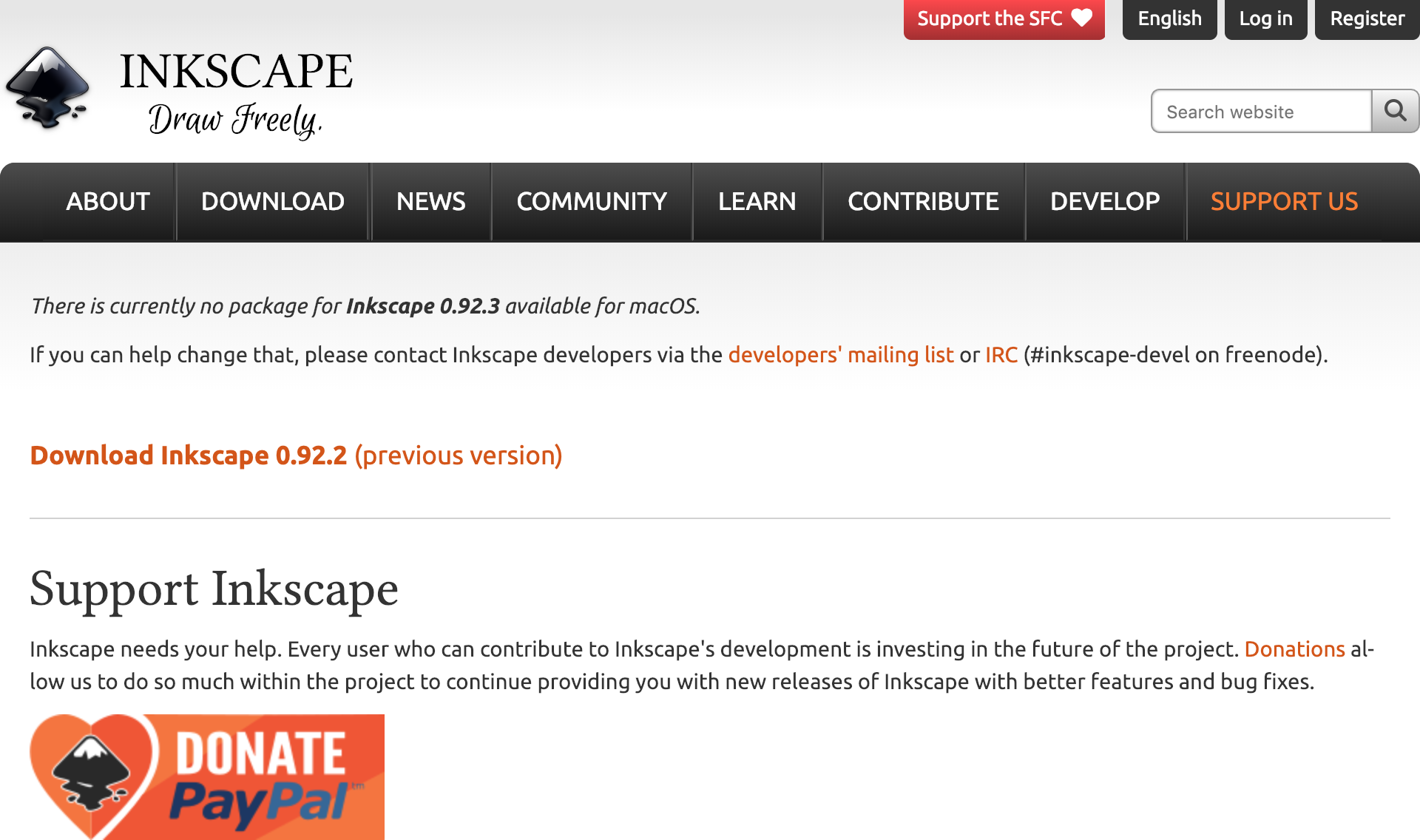The width and height of the screenshot is (1420, 840).
Task: Open the Community menu
Action: 592,201
